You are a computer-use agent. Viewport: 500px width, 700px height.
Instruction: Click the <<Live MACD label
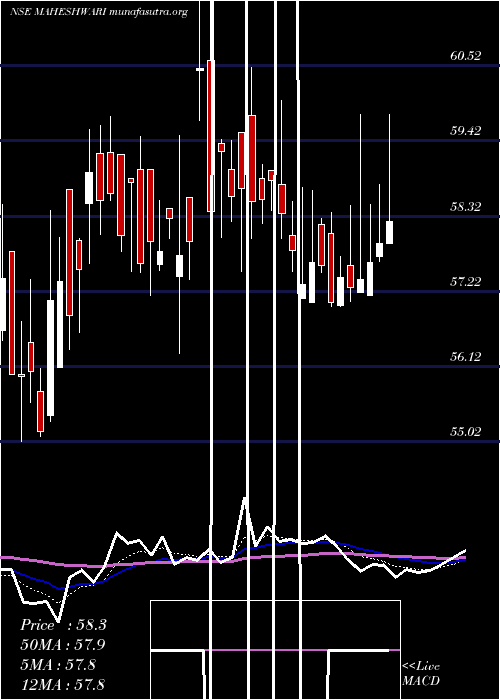(421, 674)
